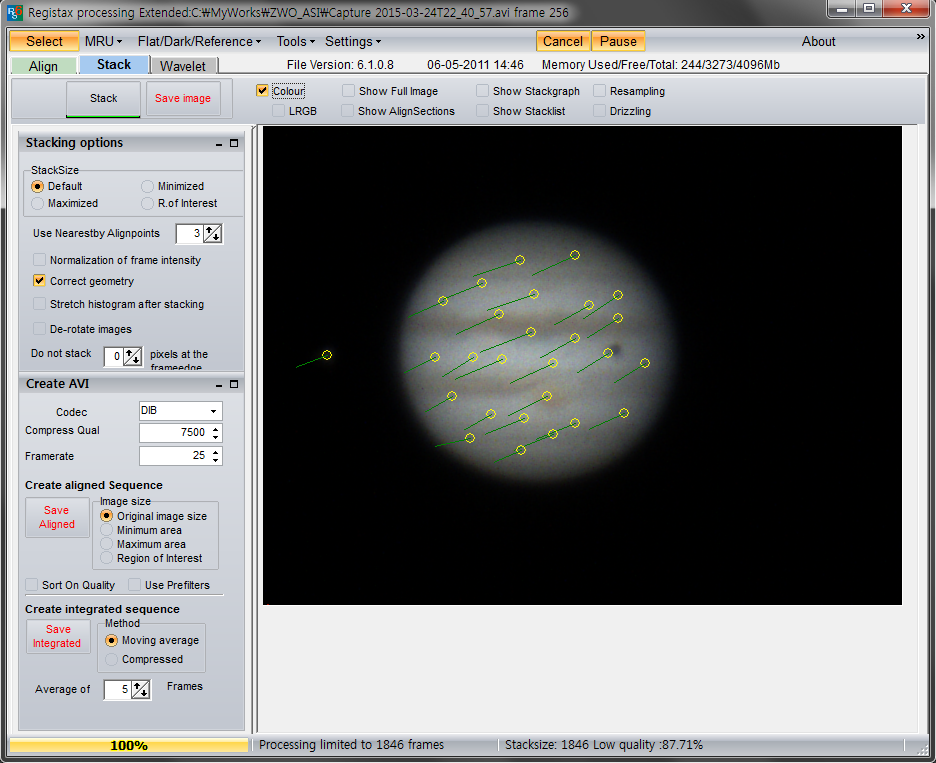Enable Stretch histogram after stacking
The height and width of the screenshot is (763, 936).
pos(39,304)
